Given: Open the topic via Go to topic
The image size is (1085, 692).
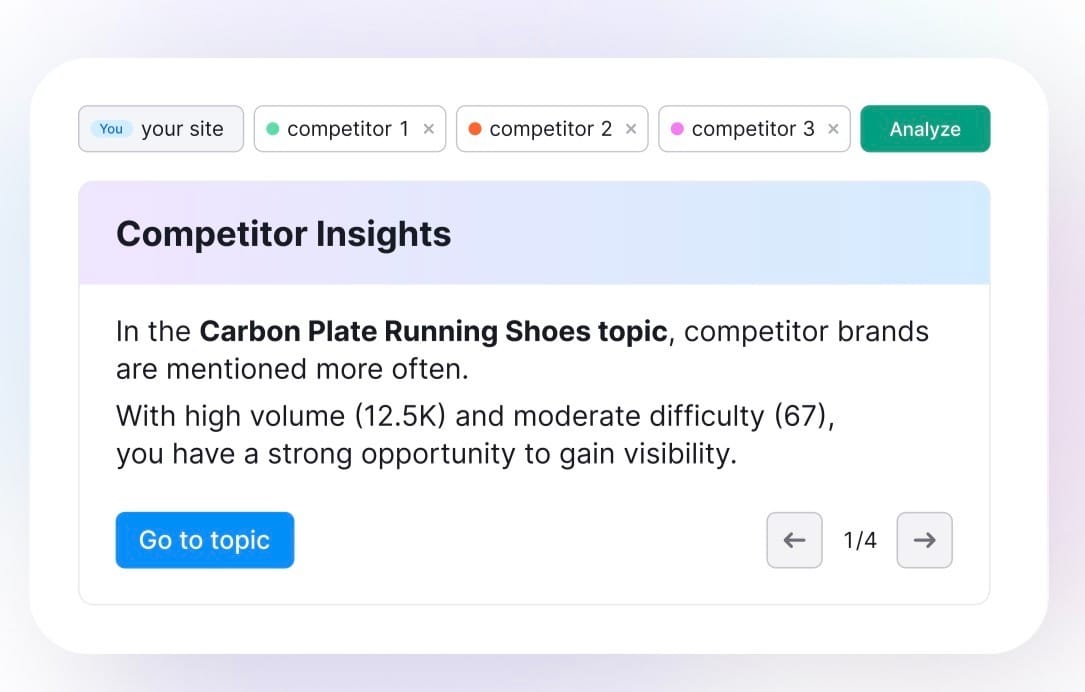Looking at the screenshot, I should click(x=204, y=540).
